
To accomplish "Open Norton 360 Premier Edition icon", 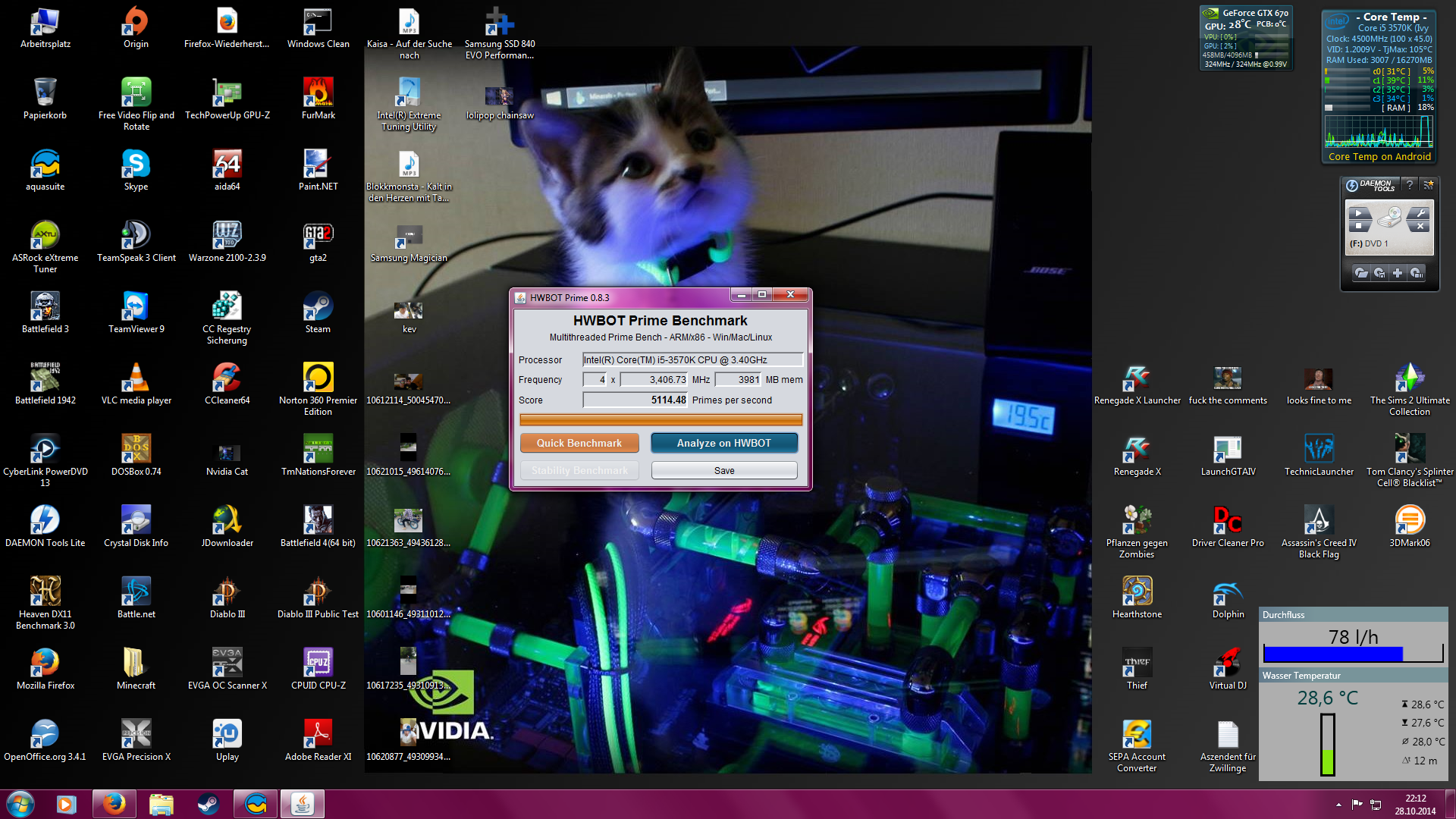I will click(x=318, y=391).
